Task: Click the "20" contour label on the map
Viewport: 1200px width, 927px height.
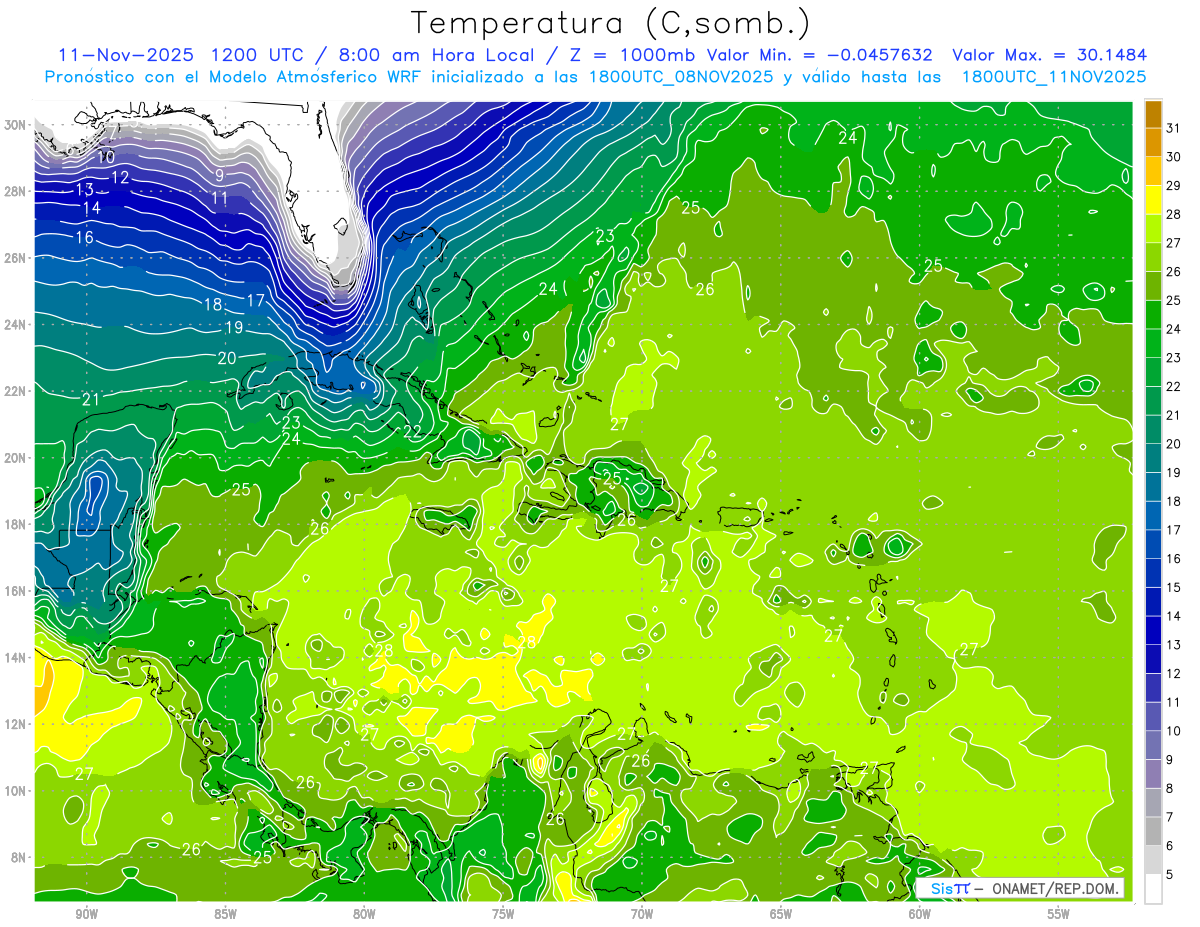Action: 227,358
